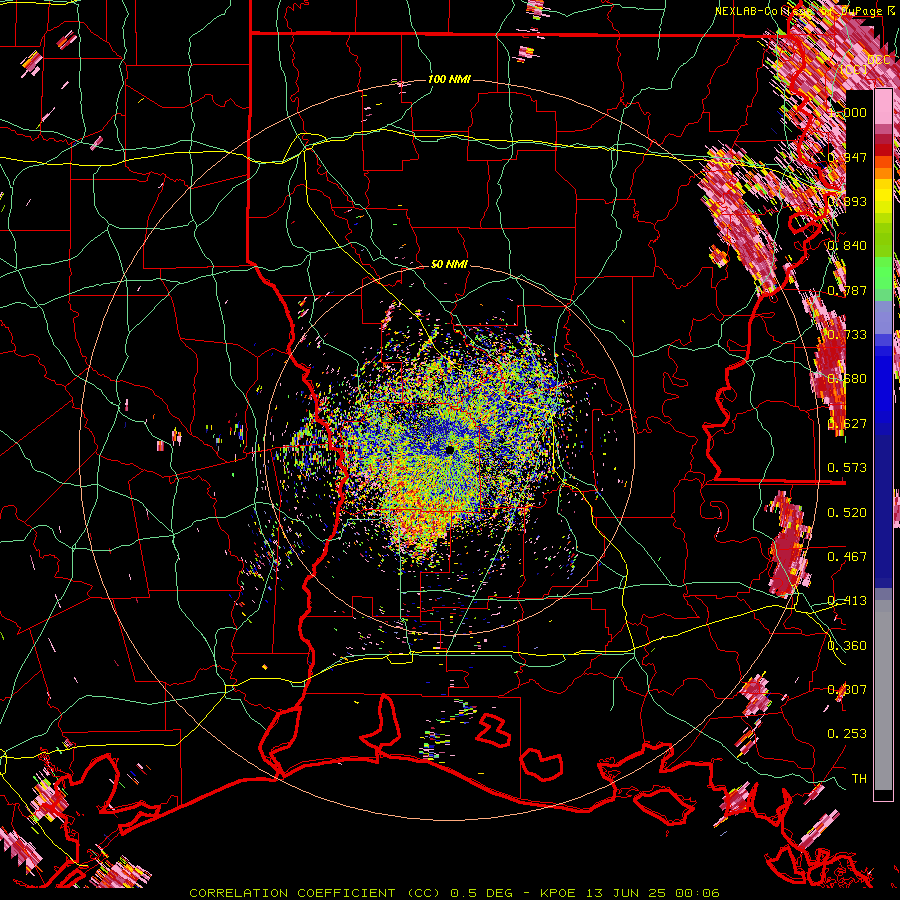Click the 0.680 legend value
Screen dimensions: 900x900
[x=847, y=379]
